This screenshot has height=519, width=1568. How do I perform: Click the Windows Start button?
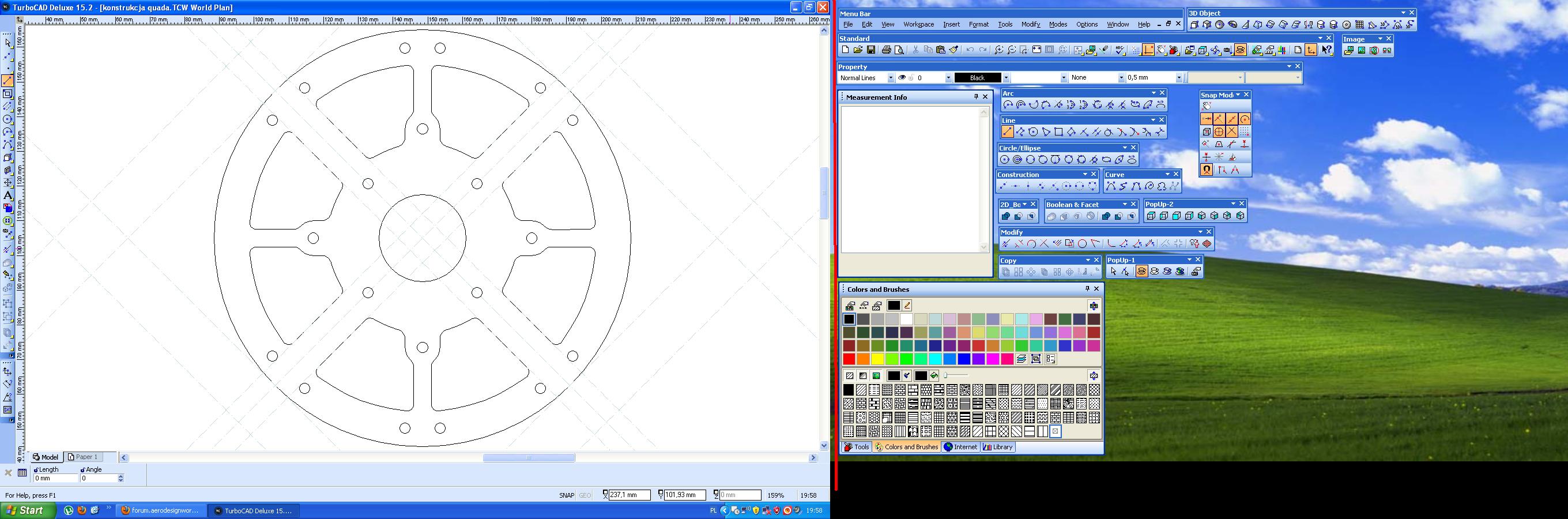click(x=24, y=510)
